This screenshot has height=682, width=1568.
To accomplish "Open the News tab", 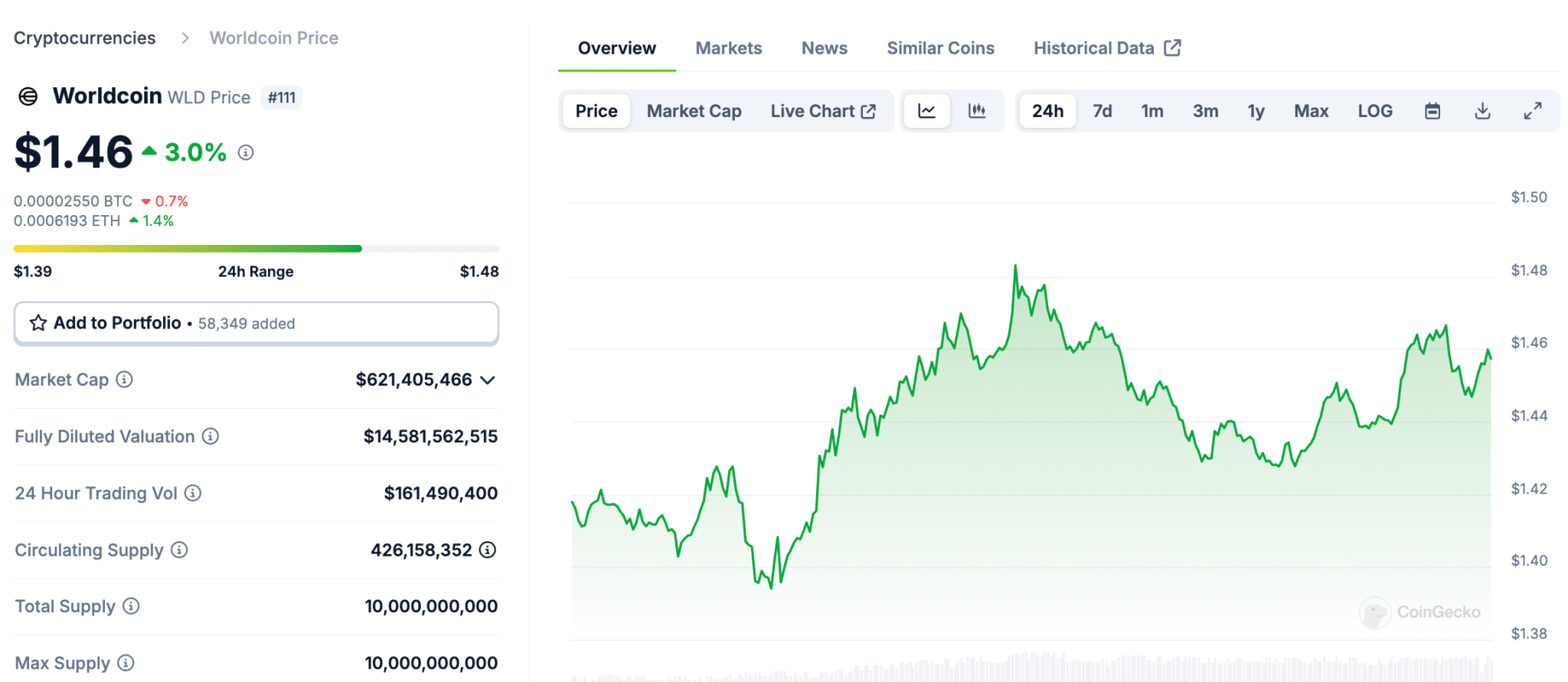I will [825, 48].
